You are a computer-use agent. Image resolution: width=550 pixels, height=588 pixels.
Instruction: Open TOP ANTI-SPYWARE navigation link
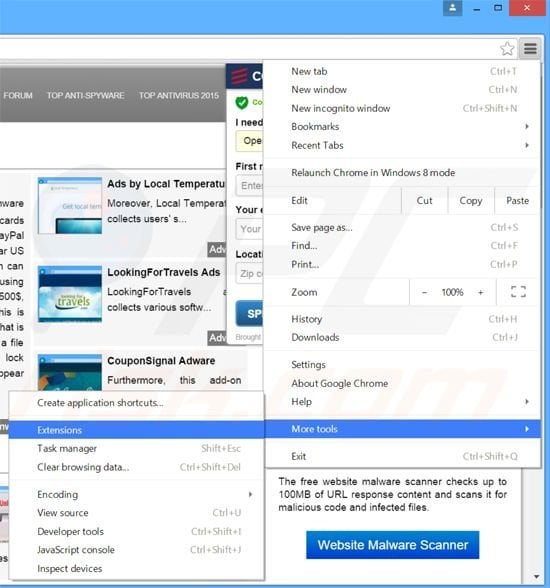tap(85, 95)
